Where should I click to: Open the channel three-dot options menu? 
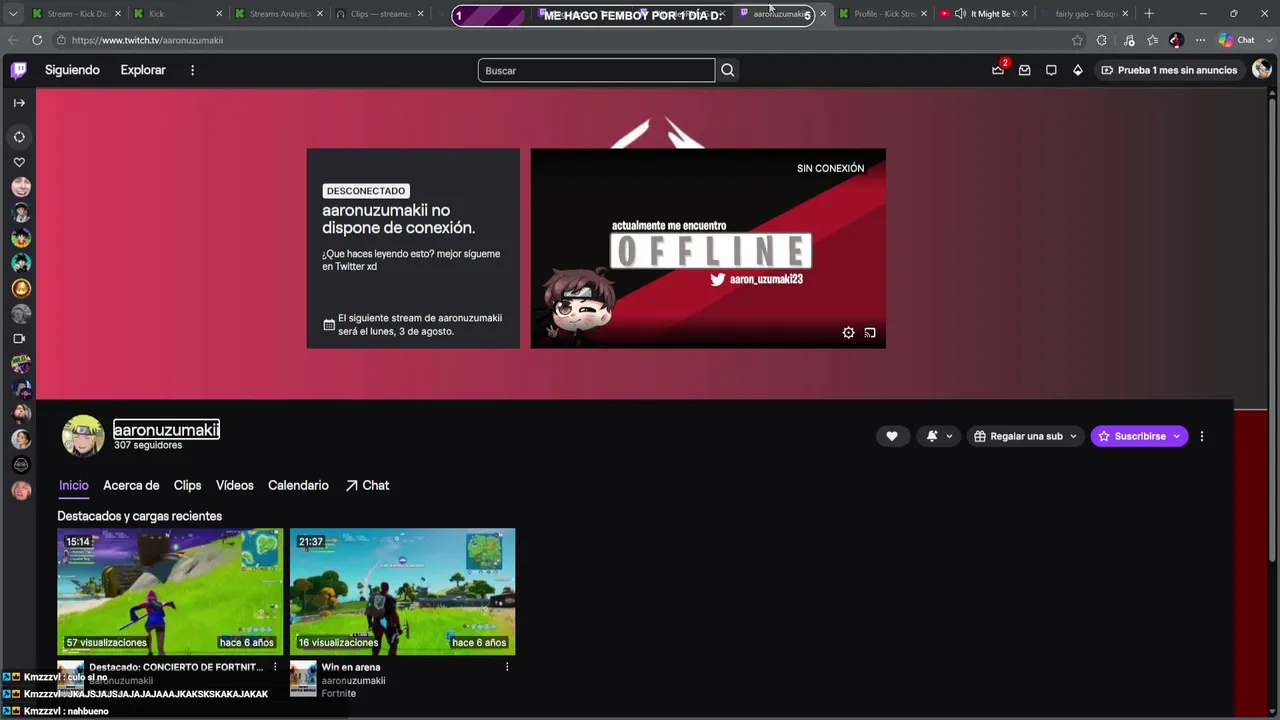click(1202, 436)
